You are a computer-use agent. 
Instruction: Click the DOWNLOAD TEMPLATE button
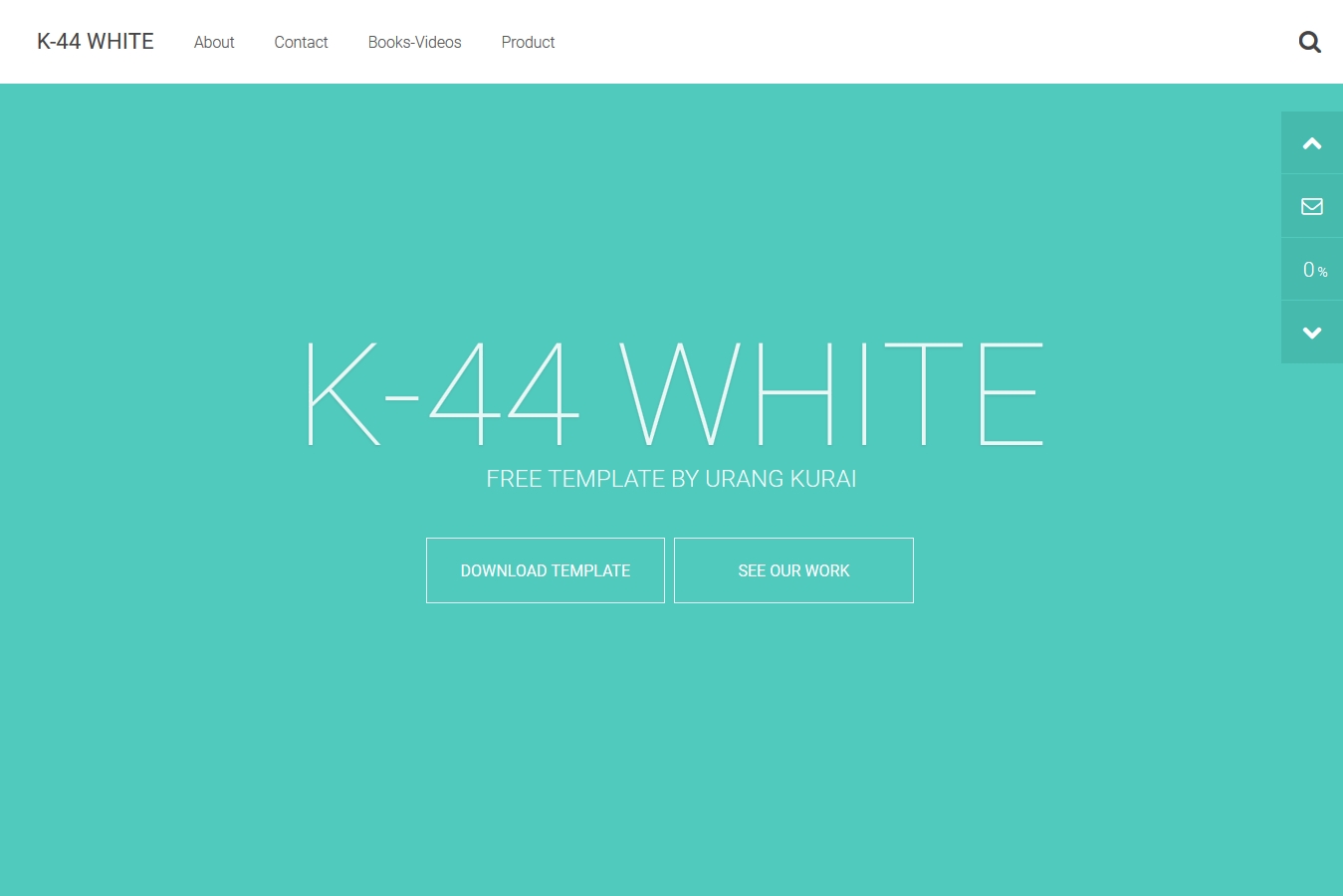pyautogui.click(x=546, y=570)
